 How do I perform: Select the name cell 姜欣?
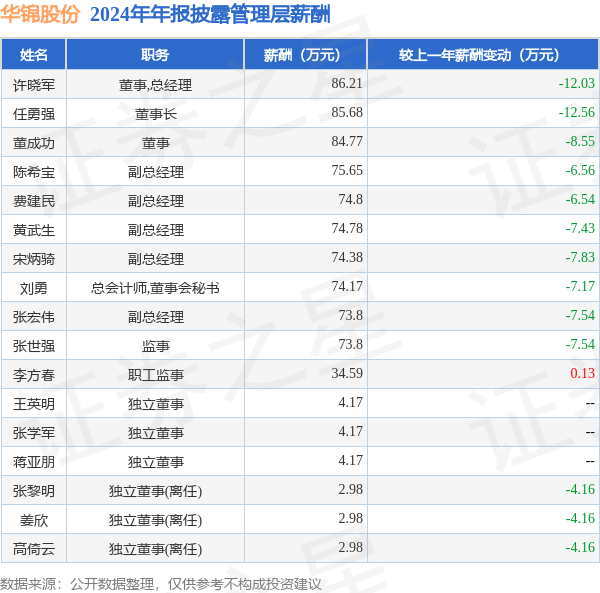[34, 520]
